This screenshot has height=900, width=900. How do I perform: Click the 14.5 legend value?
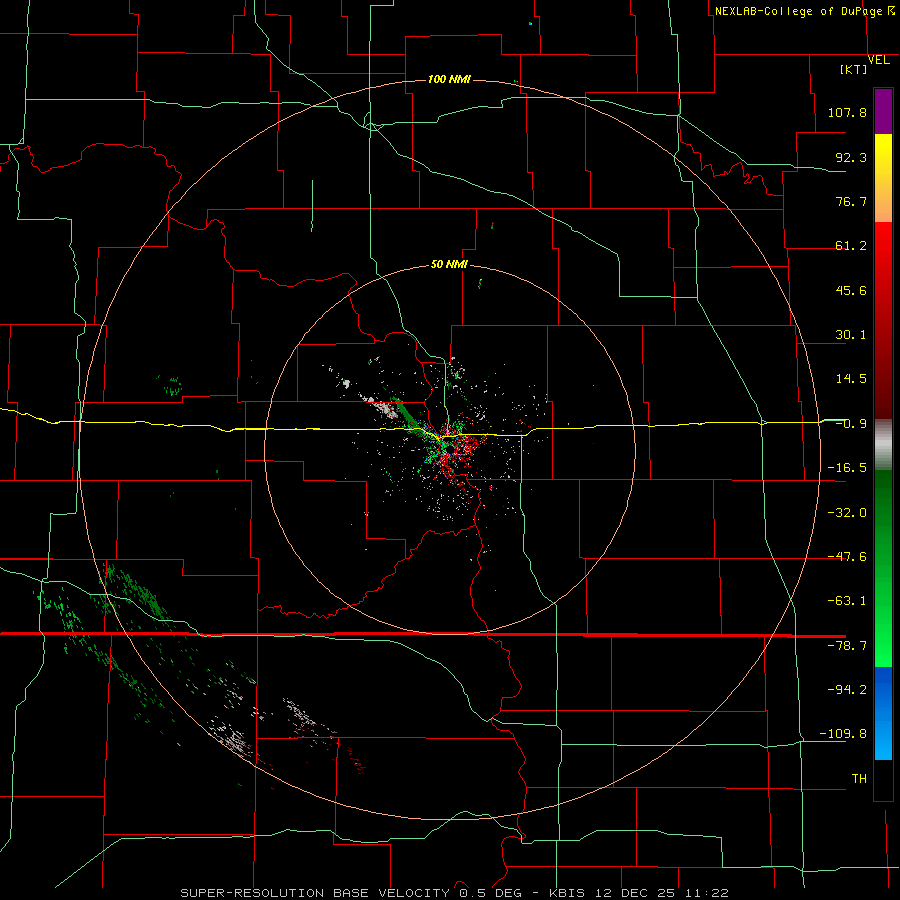click(x=851, y=379)
